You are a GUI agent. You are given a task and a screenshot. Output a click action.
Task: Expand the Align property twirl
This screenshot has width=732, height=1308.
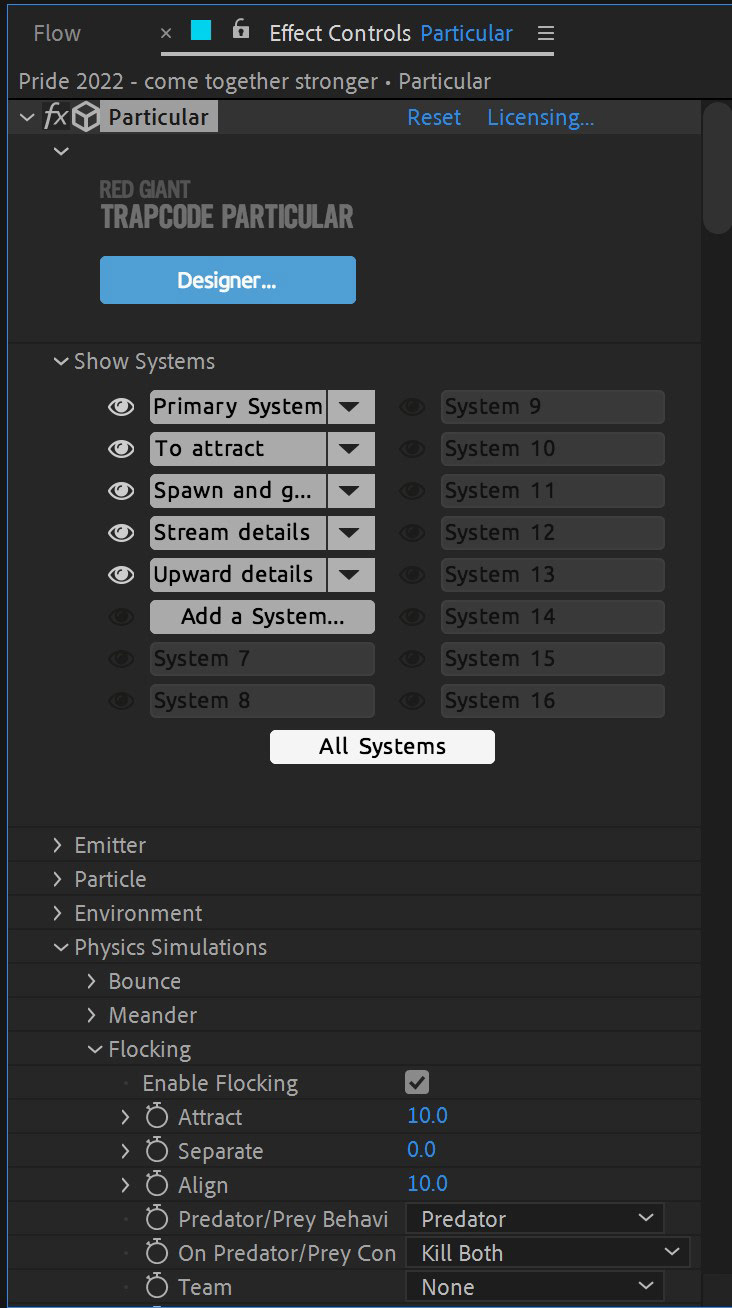pos(126,1185)
